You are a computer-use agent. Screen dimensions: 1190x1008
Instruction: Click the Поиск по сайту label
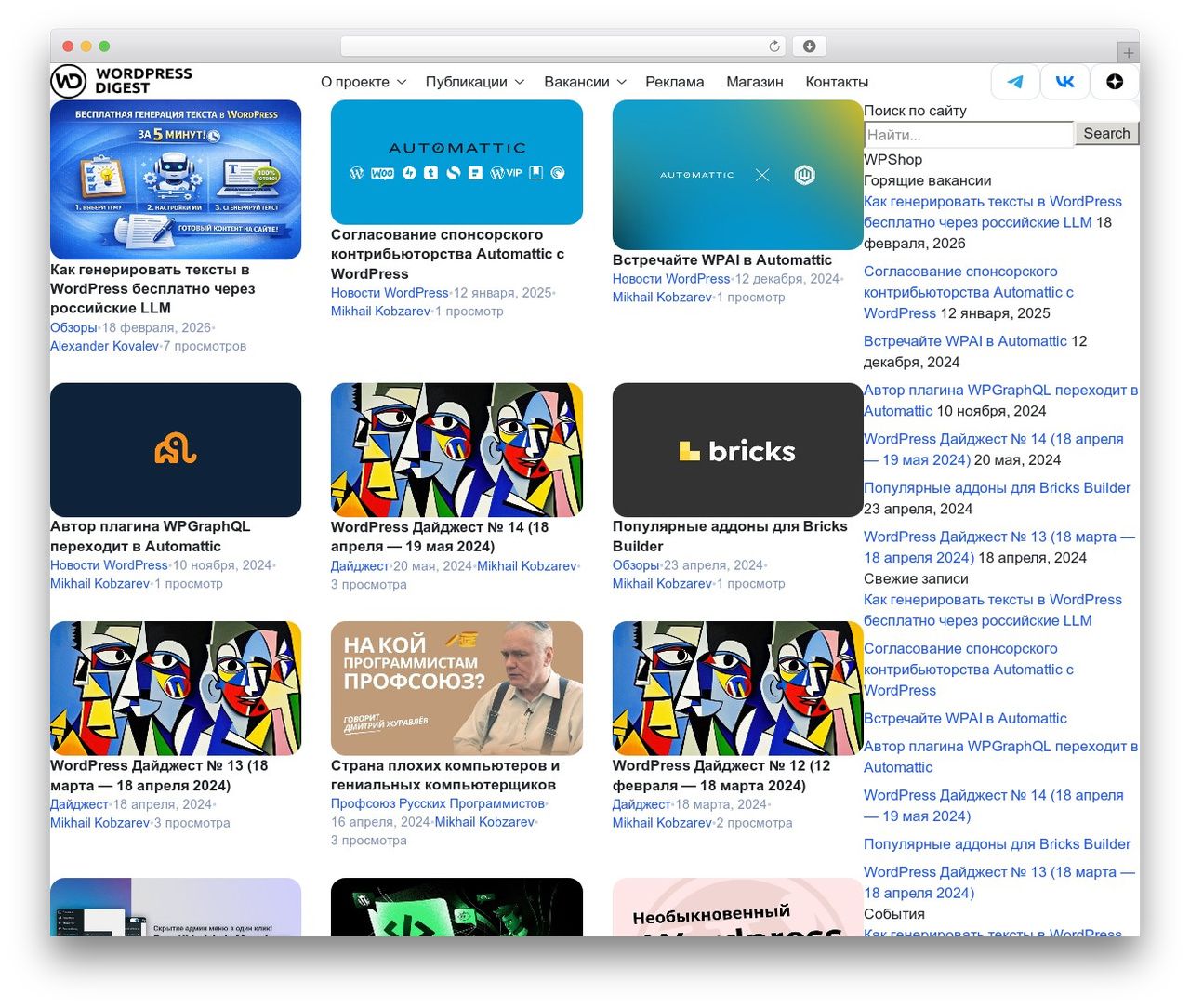click(915, 111)
